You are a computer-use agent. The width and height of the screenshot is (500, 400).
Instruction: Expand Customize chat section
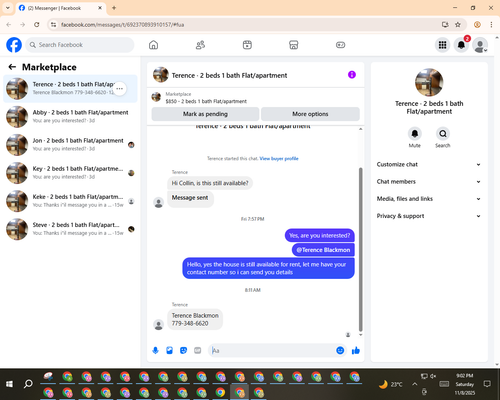429,164
